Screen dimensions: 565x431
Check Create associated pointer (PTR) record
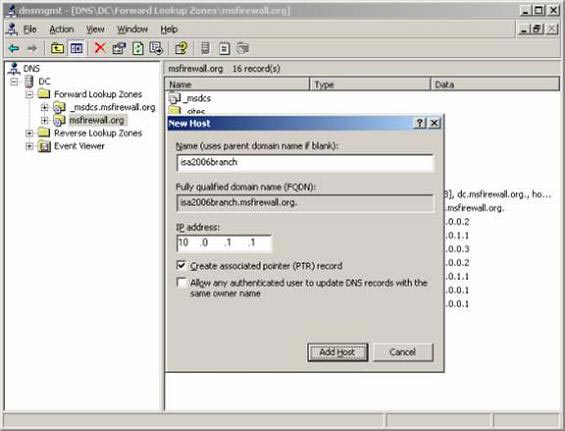181,266
